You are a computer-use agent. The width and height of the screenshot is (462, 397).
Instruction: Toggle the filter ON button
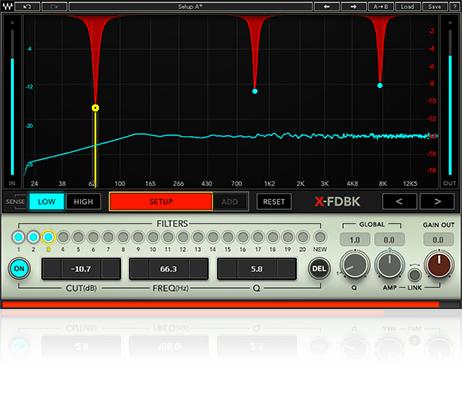pyautogui.click(x=19, y=268)
